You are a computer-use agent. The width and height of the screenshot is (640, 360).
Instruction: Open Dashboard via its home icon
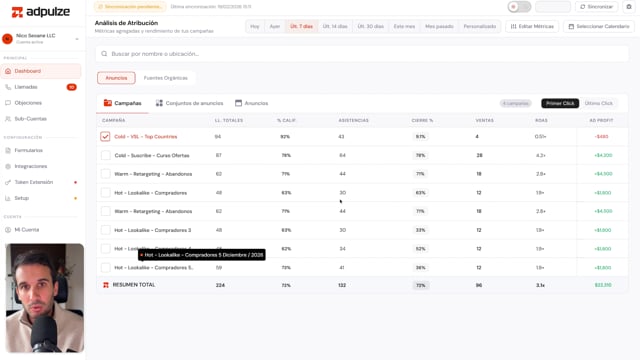tap(8, 71)
